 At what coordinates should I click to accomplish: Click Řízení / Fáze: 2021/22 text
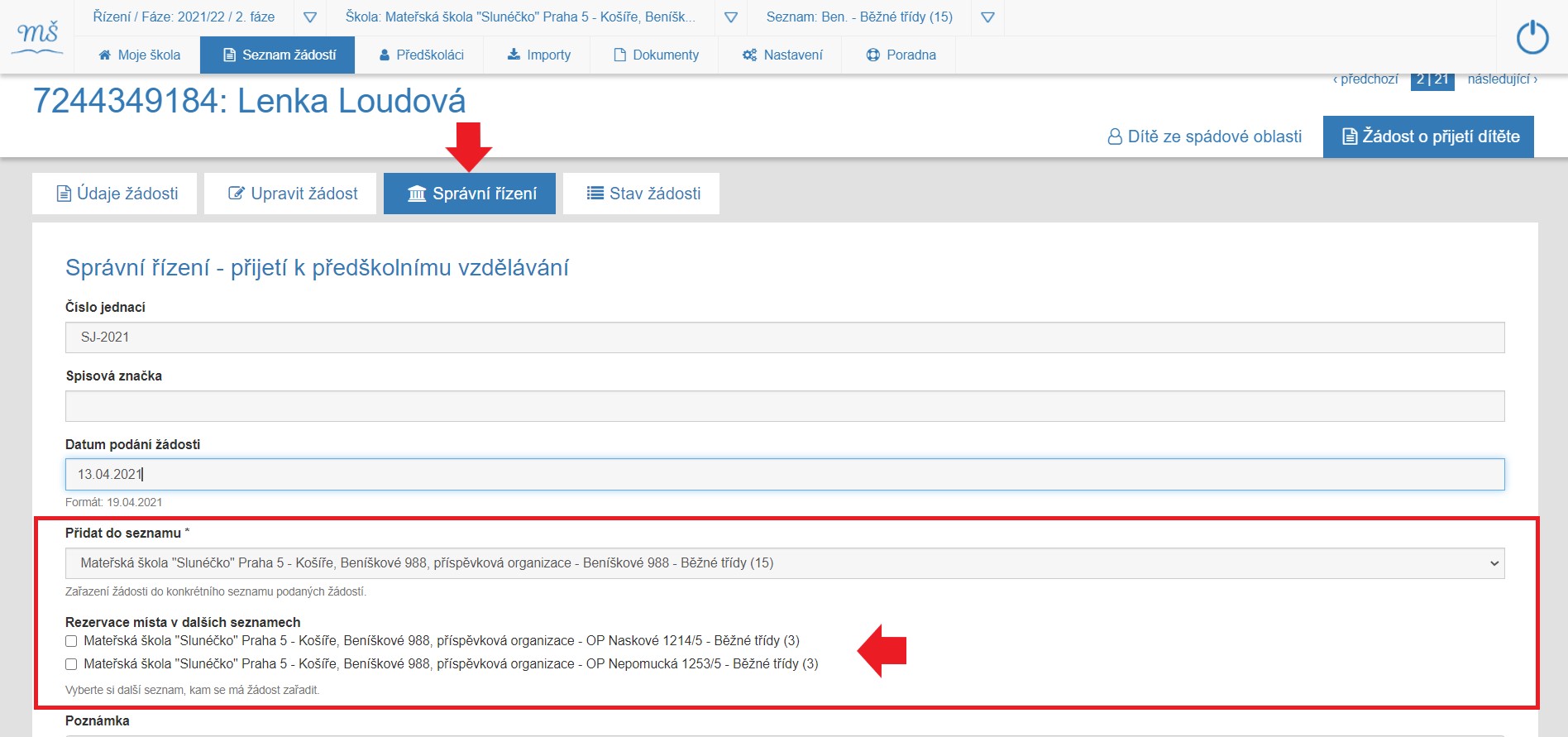tap(184, 17)
